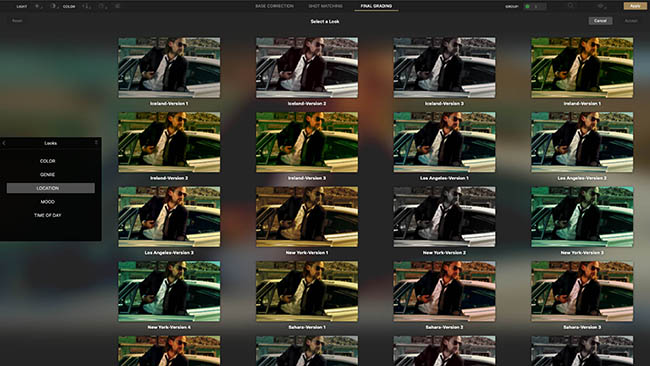The width and height of the screenshot is (650, 366).
Task: Choose the GENRE looks category
Action: [48, 175]
